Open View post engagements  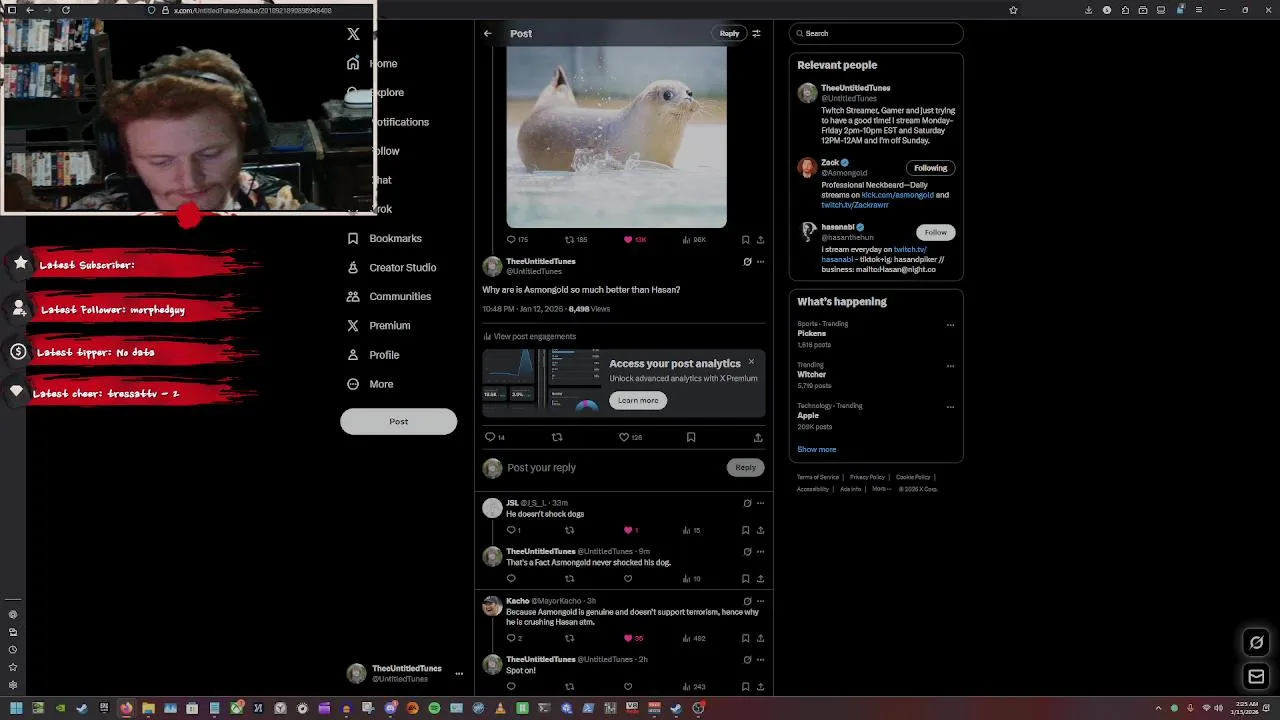pos(529,336)
